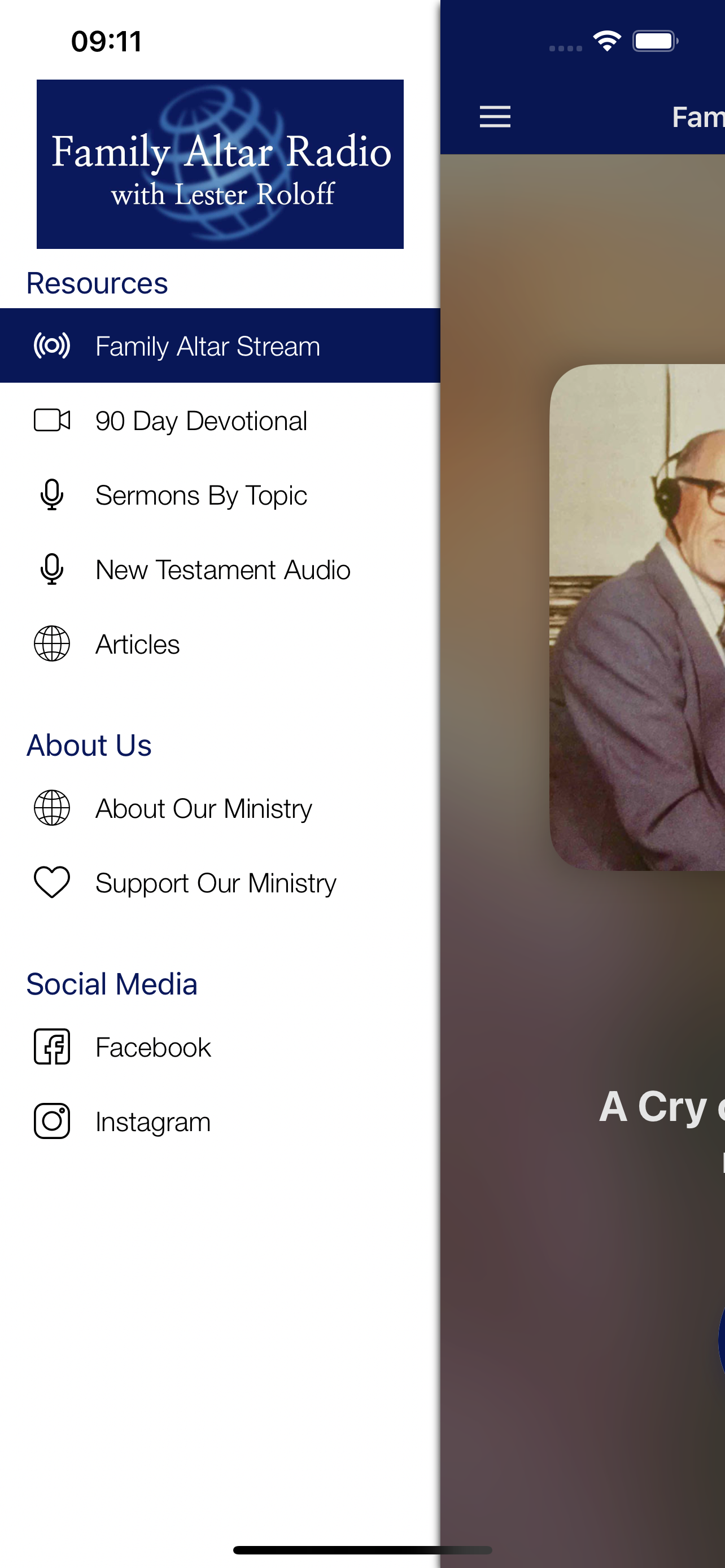Tap the video camera icon for Devotional

(x=52, y=420)
